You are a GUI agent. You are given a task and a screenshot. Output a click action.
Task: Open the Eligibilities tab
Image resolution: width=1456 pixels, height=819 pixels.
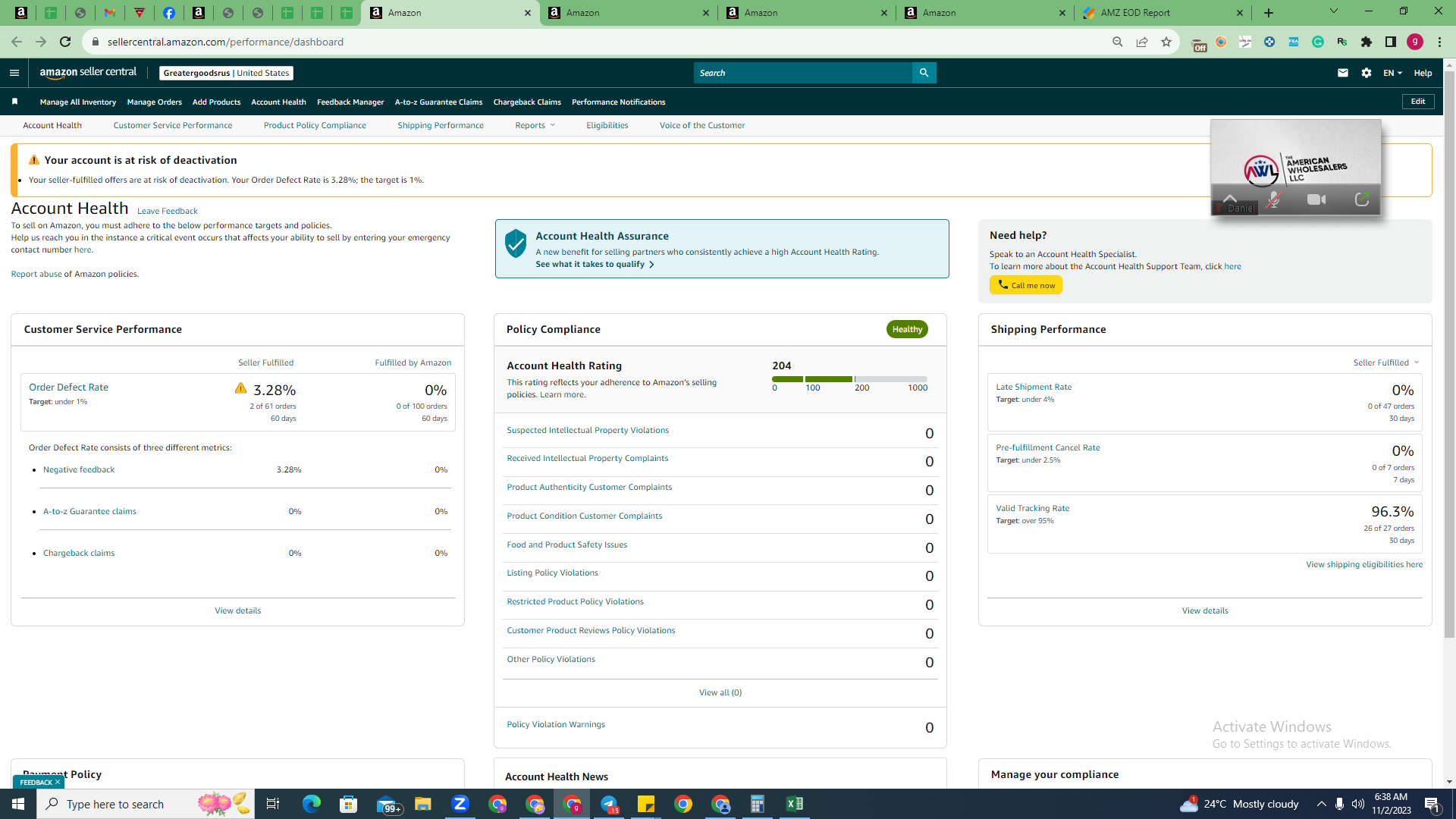[607, 125]
